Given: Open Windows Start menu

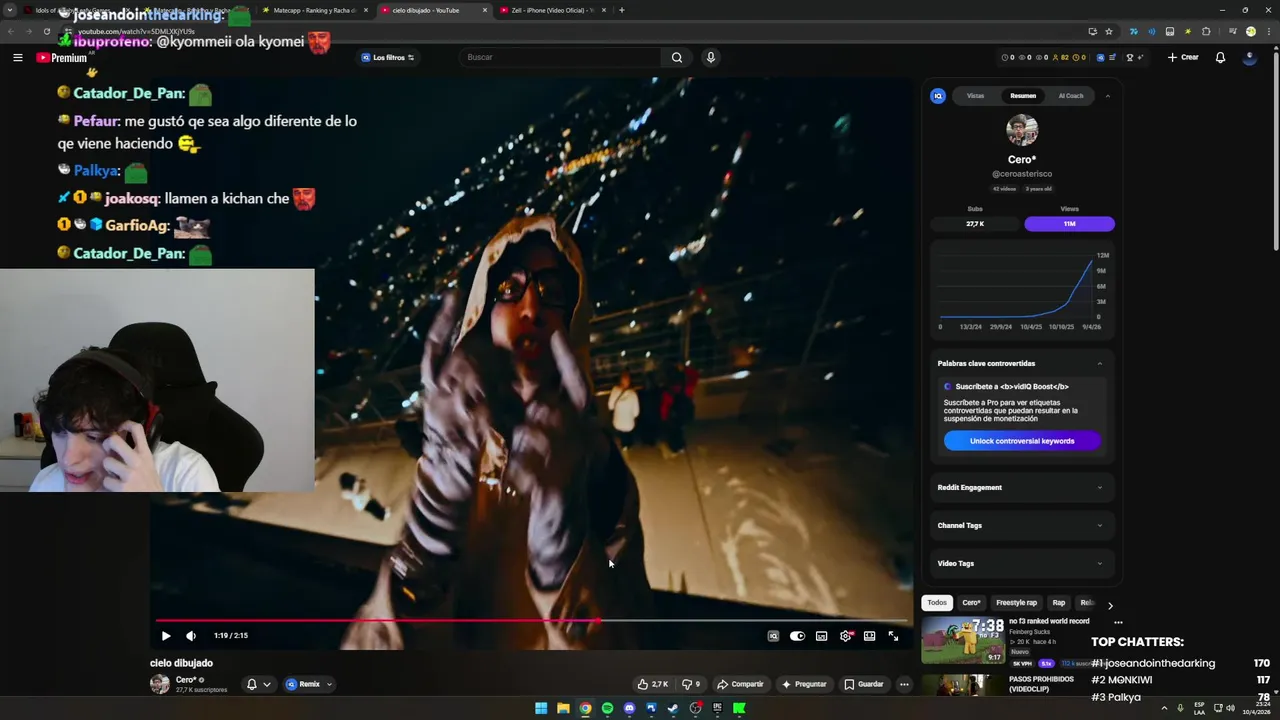Looking at the screenshot, I should coord(541,708).
